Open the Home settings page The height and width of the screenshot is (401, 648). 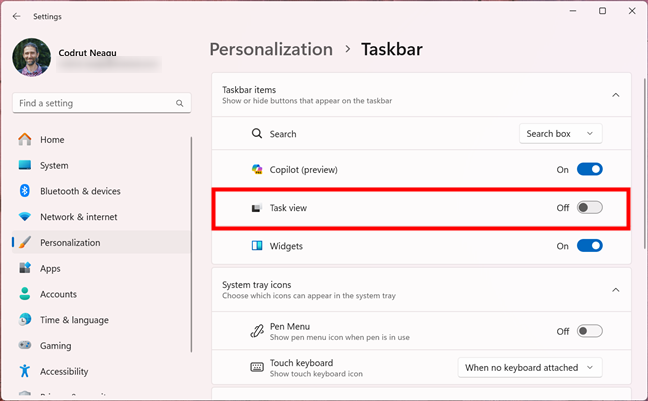[x=101, y=140]
